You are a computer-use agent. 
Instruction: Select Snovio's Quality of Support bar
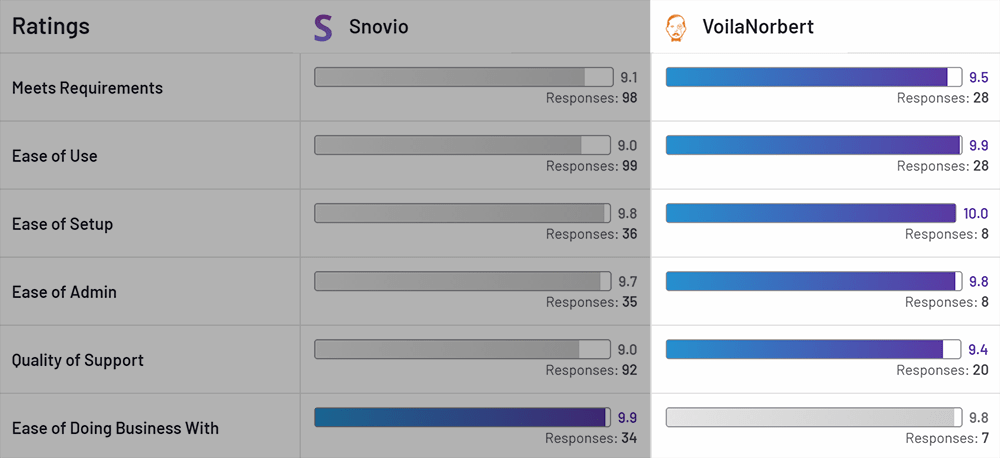click(464, 349)
